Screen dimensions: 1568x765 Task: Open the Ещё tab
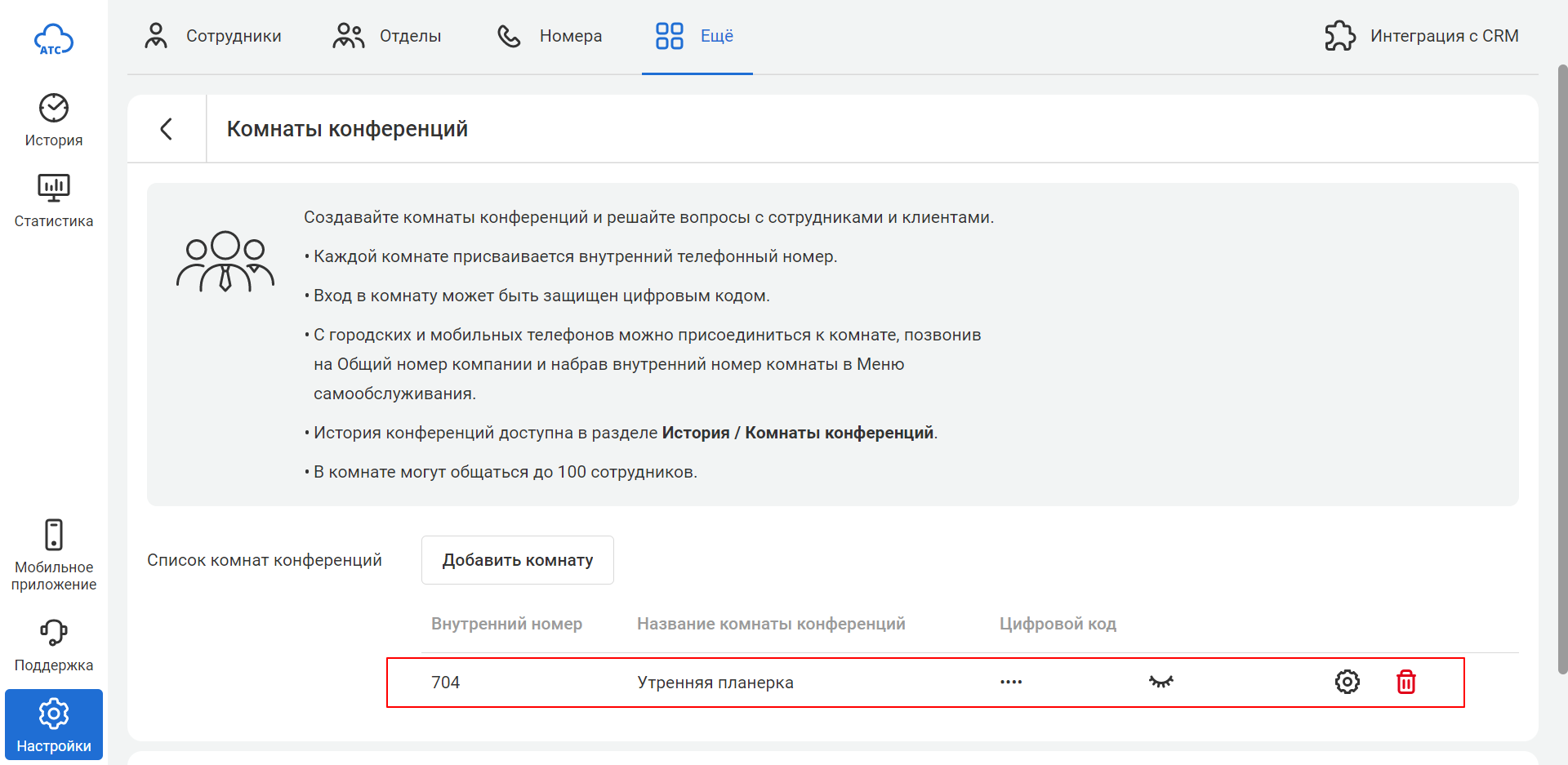[696, 36]
